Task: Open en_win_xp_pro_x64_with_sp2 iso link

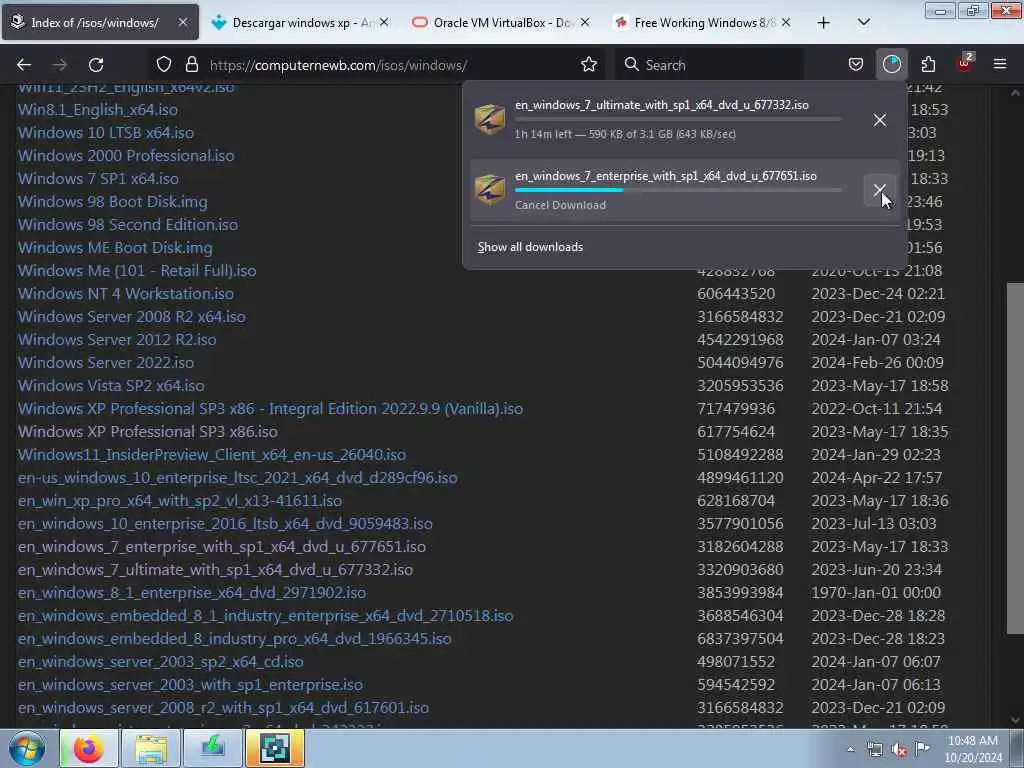Action: click(180, 500)
